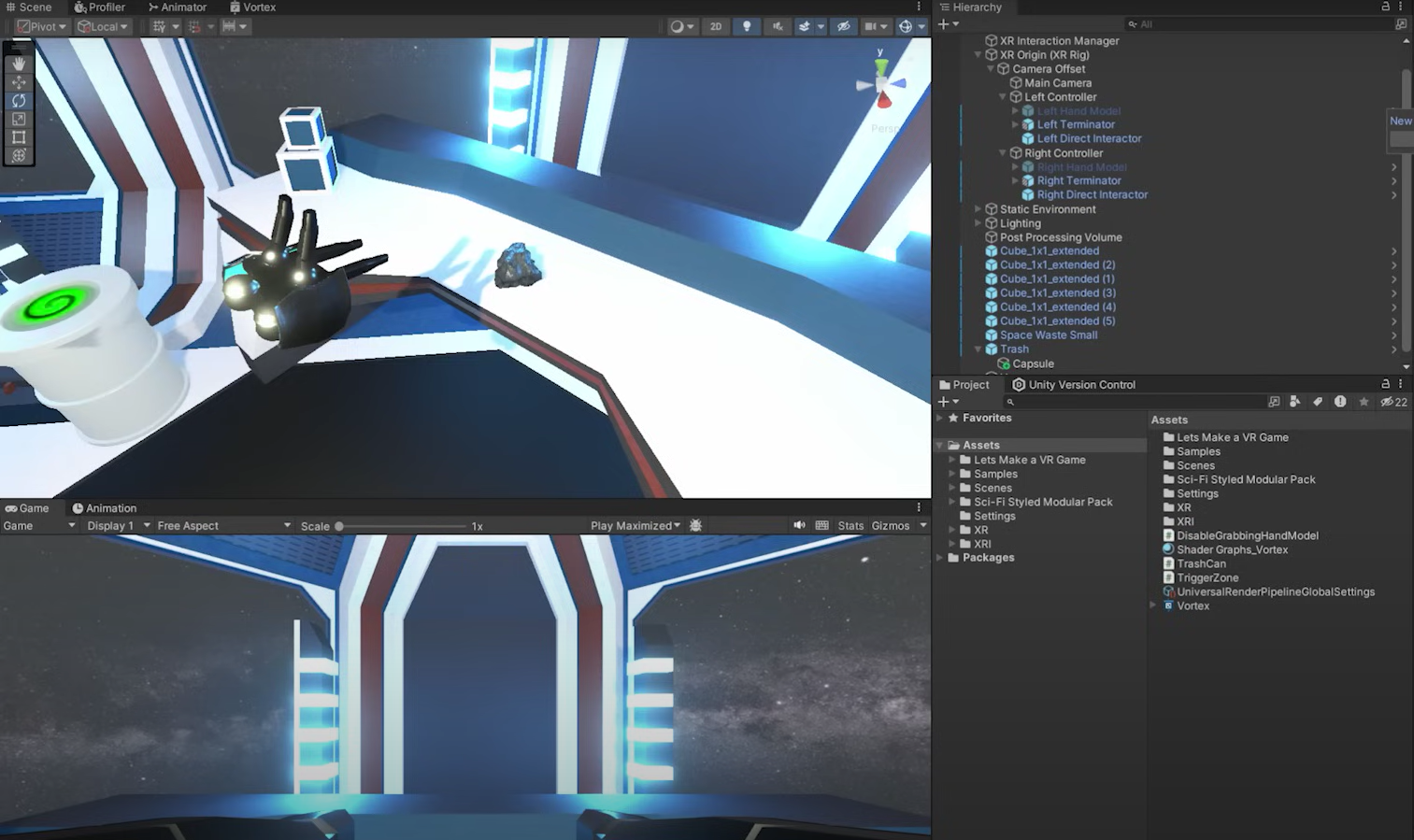Click the debug bug icon next to Play Maximized
1414x840 pixels.
click(695, 525)
